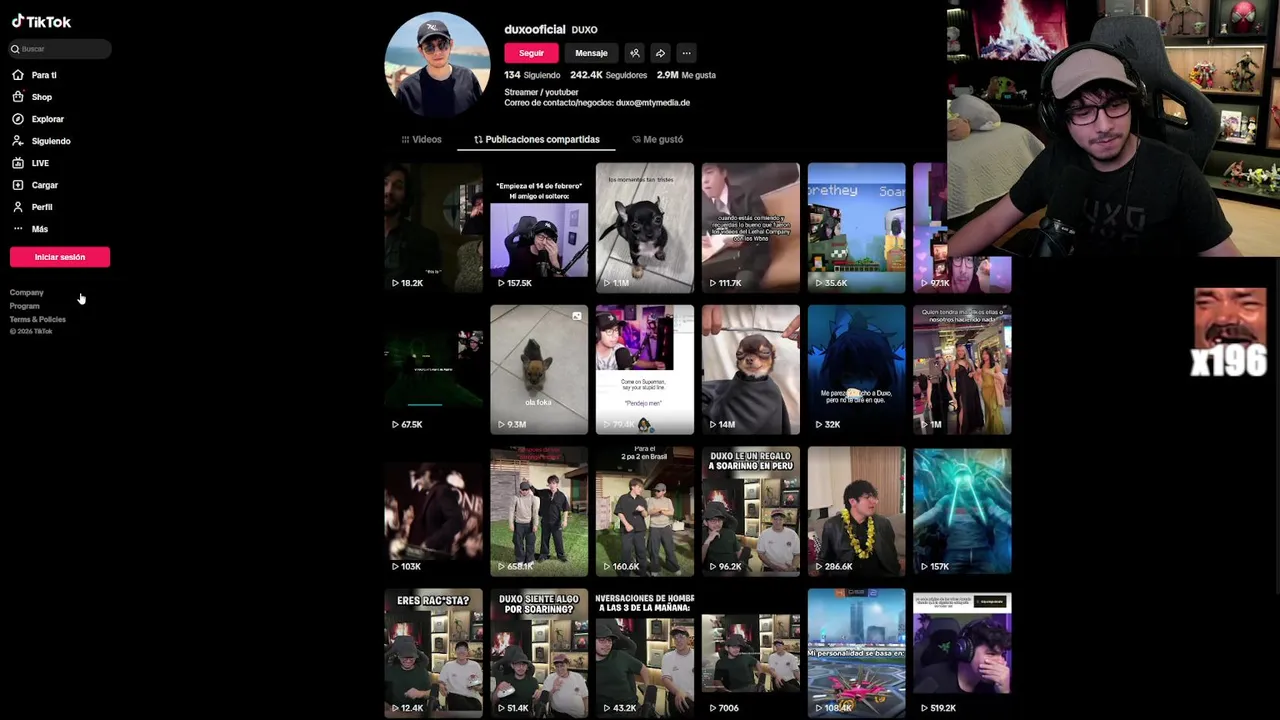Open the blue anime video with 32K views

[x=857, y=369]
